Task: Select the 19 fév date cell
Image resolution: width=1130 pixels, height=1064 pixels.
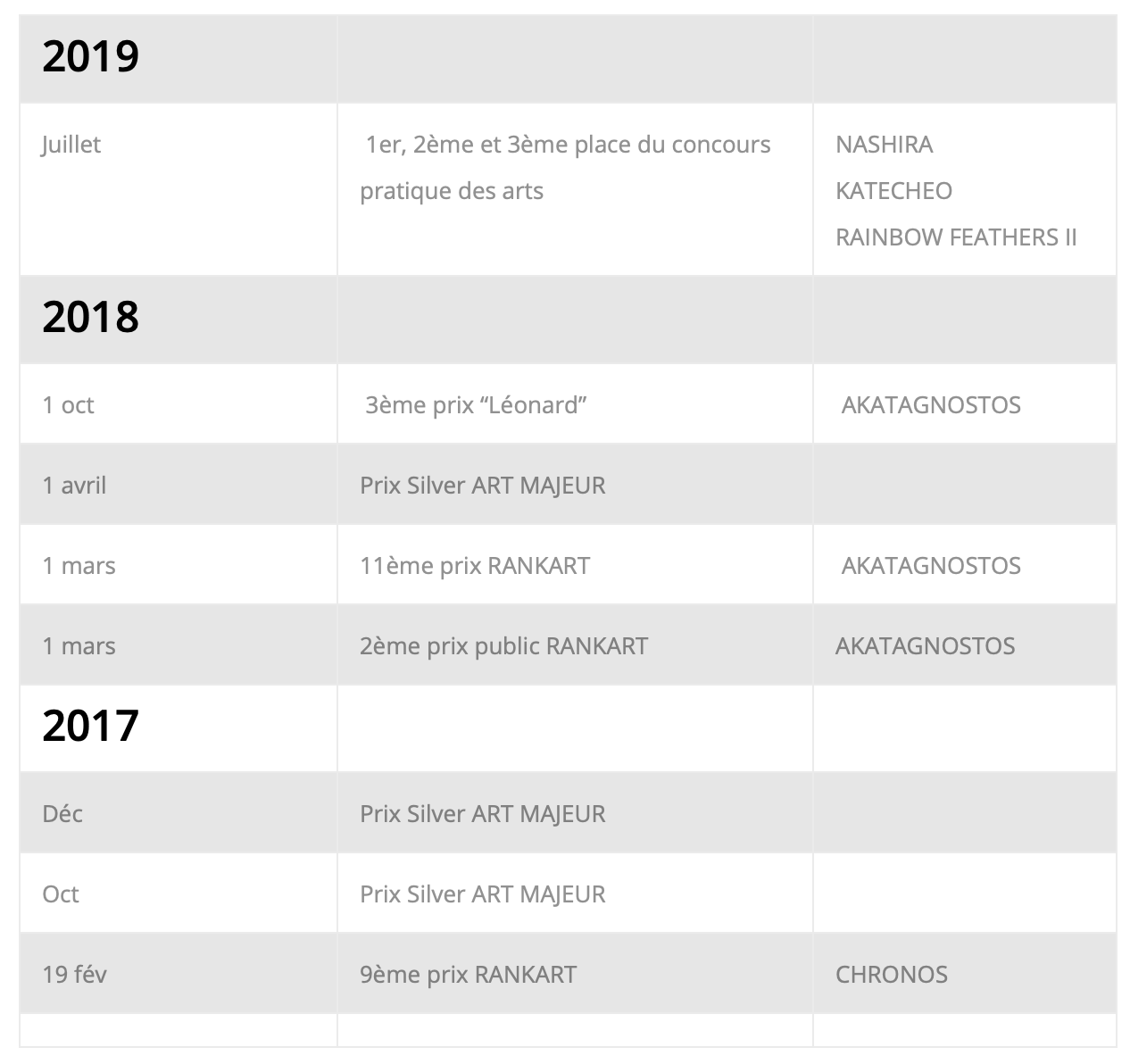Action: click(x=178, y=973)
